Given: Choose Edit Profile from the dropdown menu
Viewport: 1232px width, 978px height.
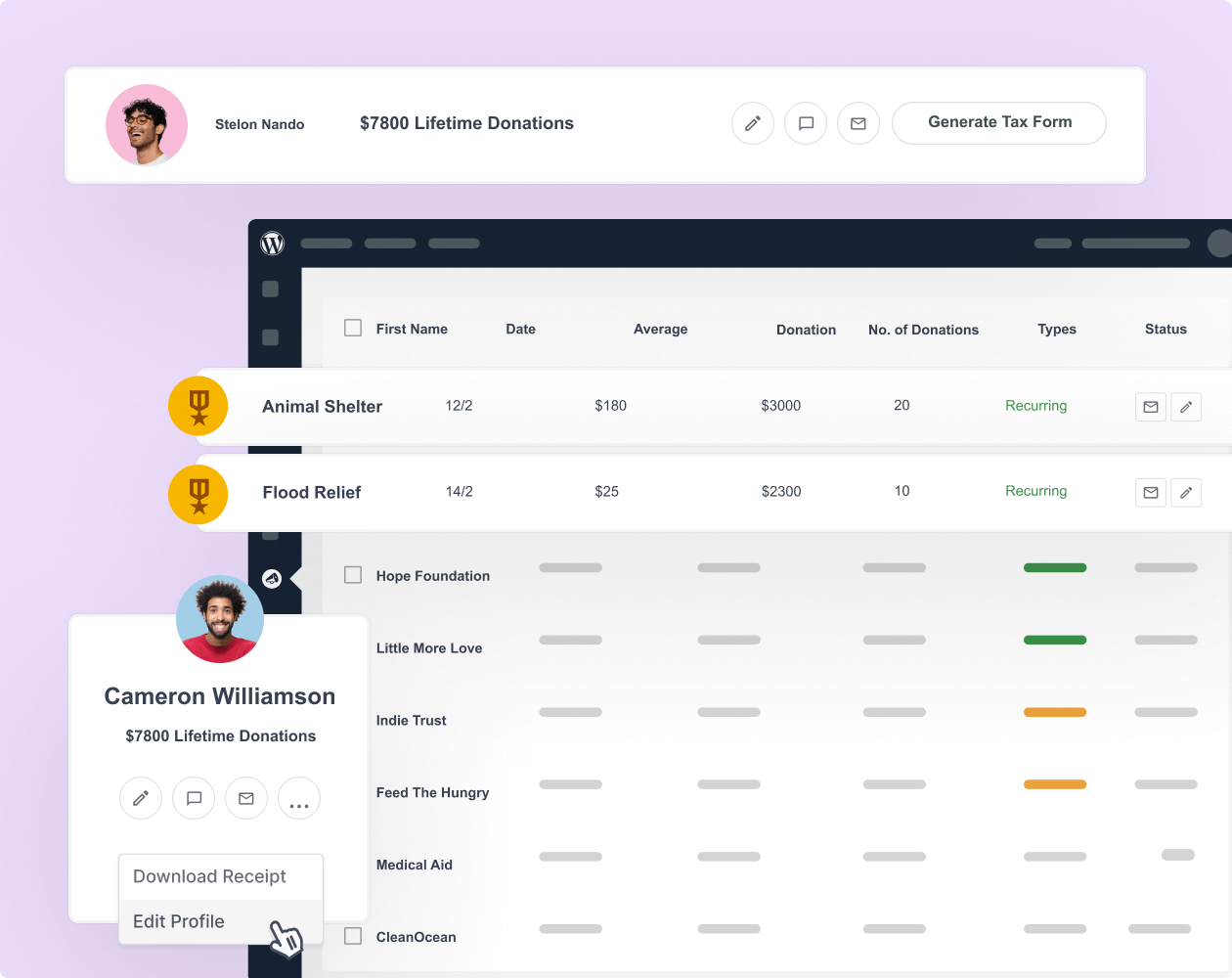Looking at the screenshot, I should coord(179,921).
